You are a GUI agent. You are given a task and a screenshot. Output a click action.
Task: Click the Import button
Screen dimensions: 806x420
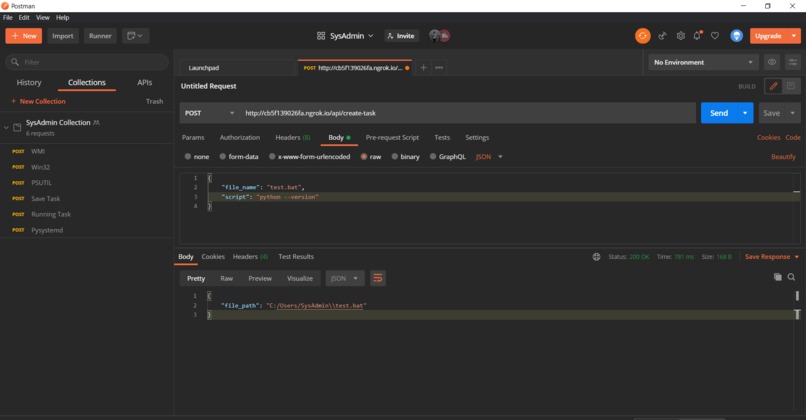tap(63, 36)
